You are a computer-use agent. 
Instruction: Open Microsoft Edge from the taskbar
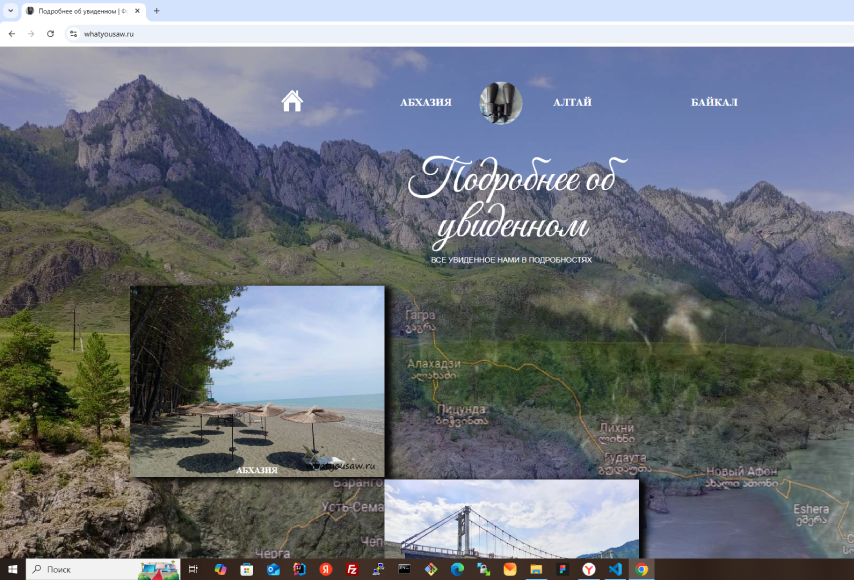tap(457, 569)
